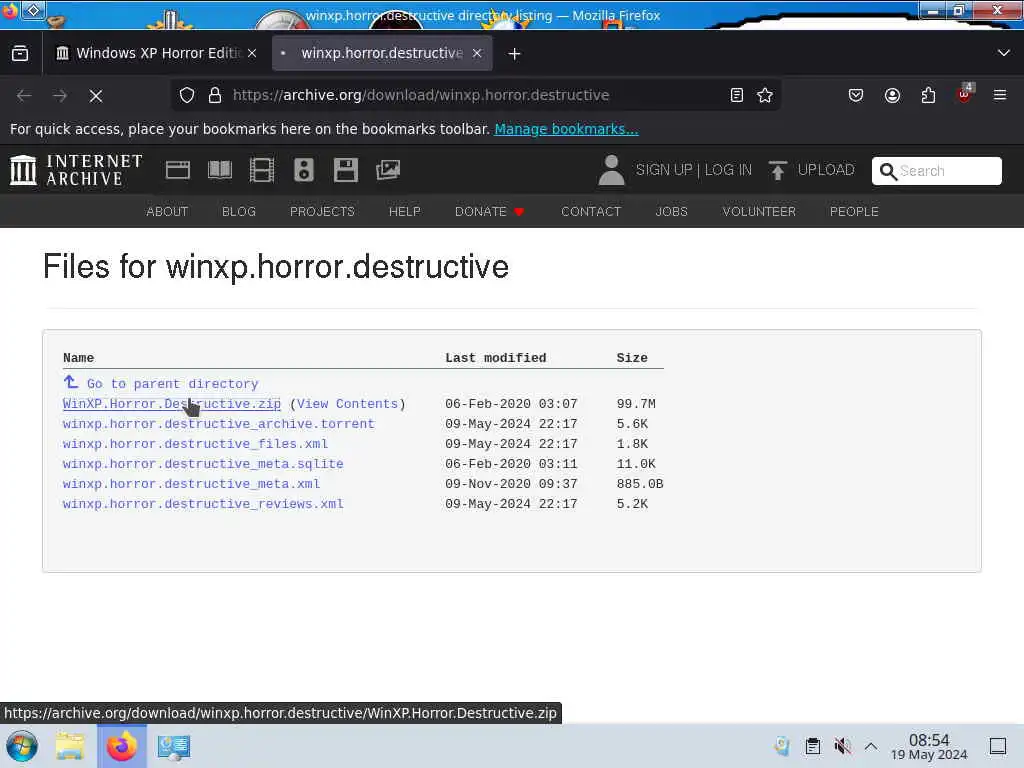Select the winxp.horror.destructive tab
Image resolution: width=1024 pixels, height=768 pixels.
pyautogui.click(x=382, y=53)
